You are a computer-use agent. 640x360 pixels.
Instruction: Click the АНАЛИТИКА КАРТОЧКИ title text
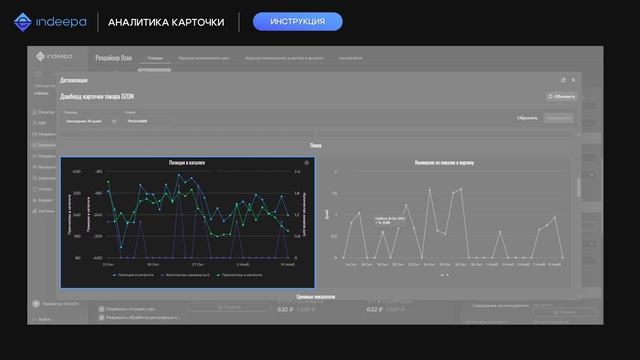[x=166, y=22]
